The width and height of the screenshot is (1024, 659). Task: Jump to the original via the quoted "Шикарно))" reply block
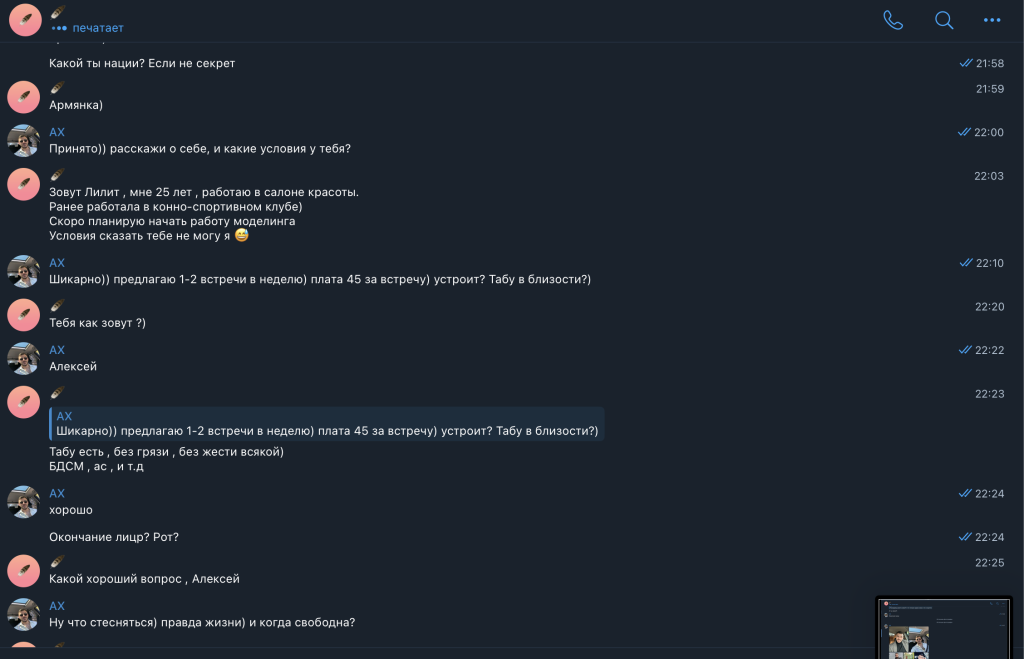[326, 424]
